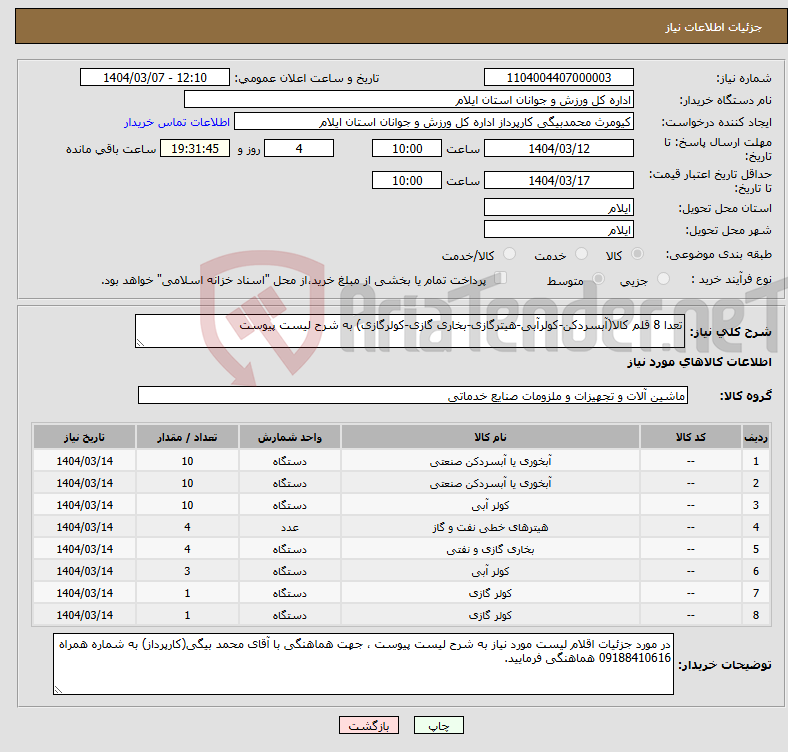Screen dimensions: 788x752
Task: Click the delivery province field ایلام
Action: (x=558, y=208)
